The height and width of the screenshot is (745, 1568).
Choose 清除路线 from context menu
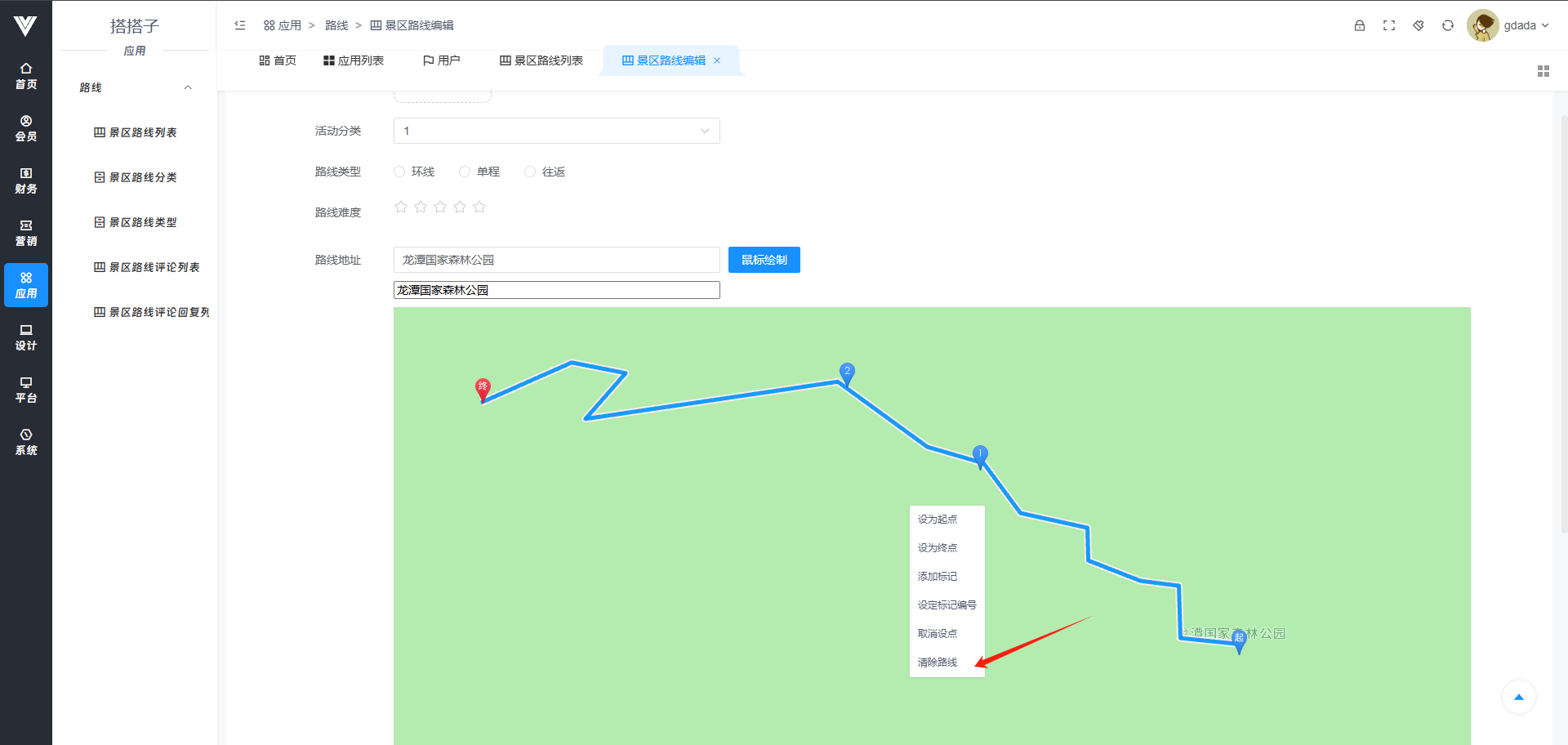pyautogui.click(x=938, y=662)
